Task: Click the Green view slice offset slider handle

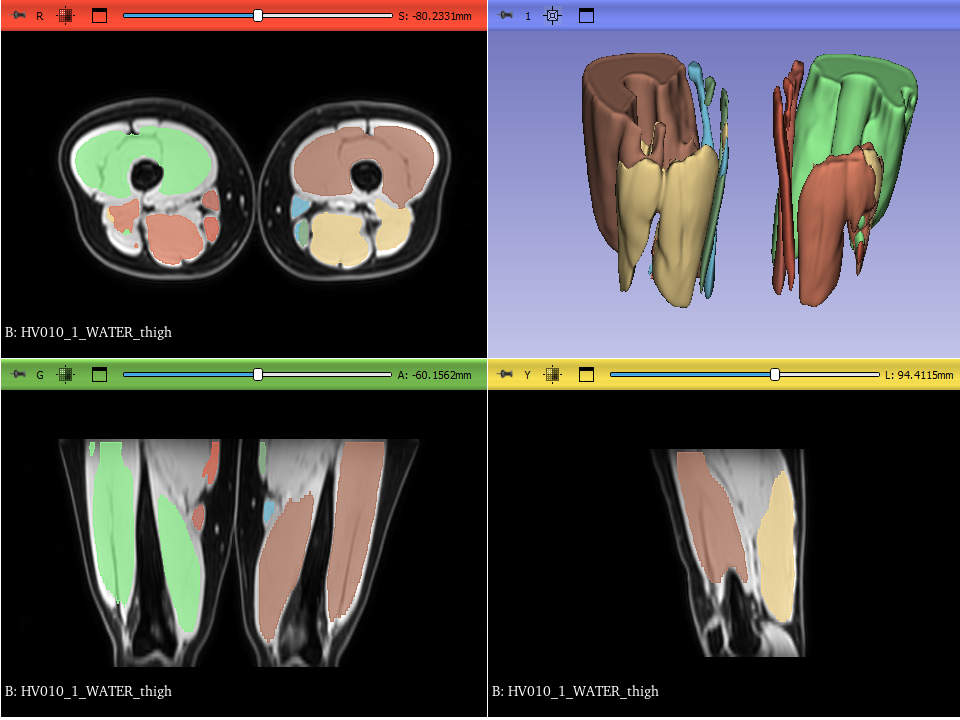Action: click(x=258, y=374)
